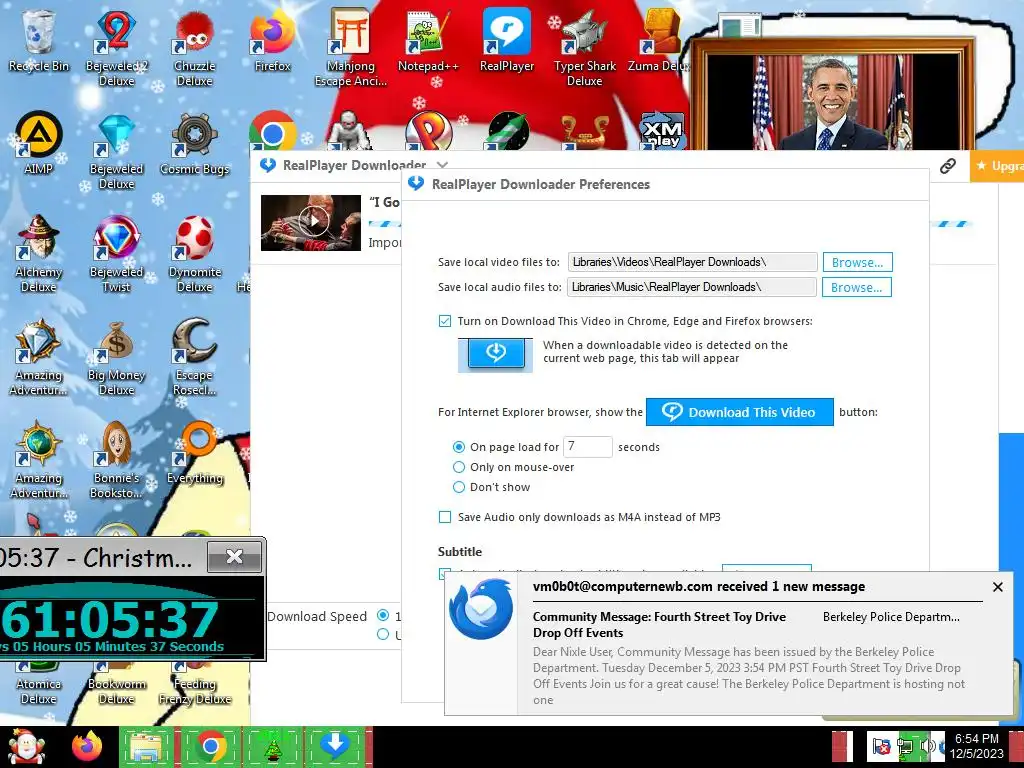
Task: Open Toy Drive message subject in notification
Action: point(660,624)
